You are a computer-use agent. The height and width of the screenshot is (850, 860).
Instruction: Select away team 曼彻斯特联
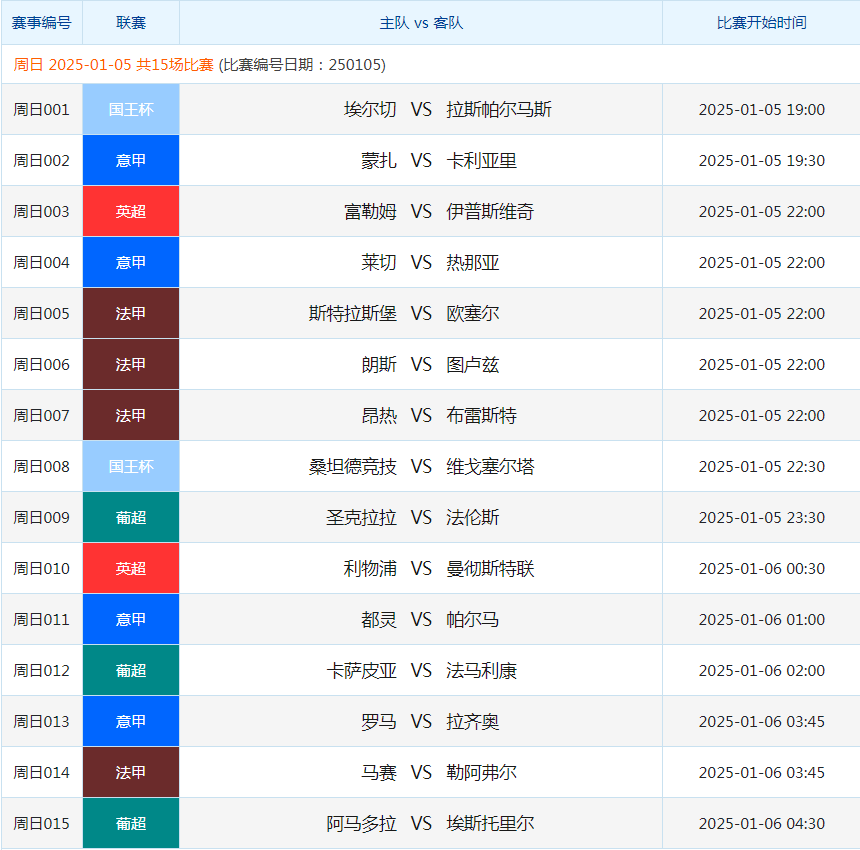coord(490,569)
